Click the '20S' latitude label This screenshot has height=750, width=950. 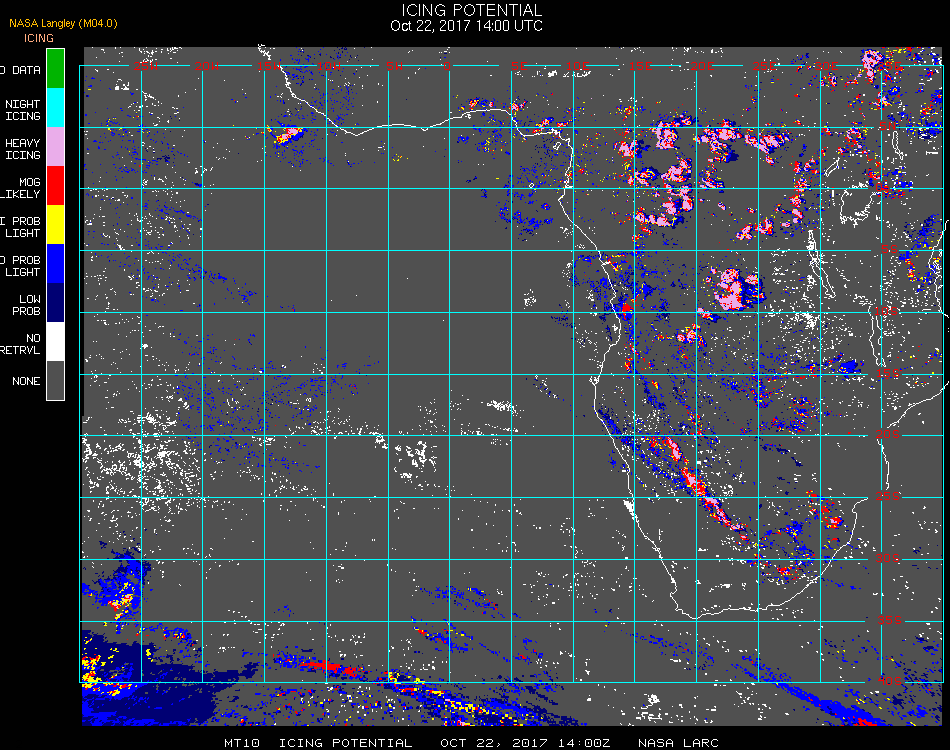(x=888, y=434)
